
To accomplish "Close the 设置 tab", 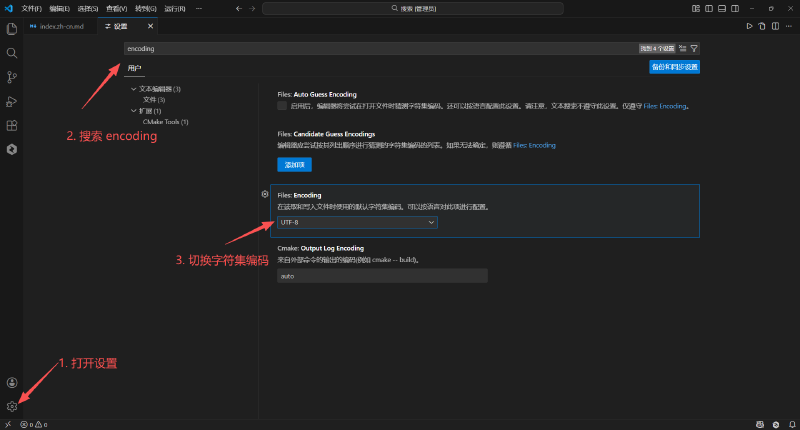I will [150, 26].
